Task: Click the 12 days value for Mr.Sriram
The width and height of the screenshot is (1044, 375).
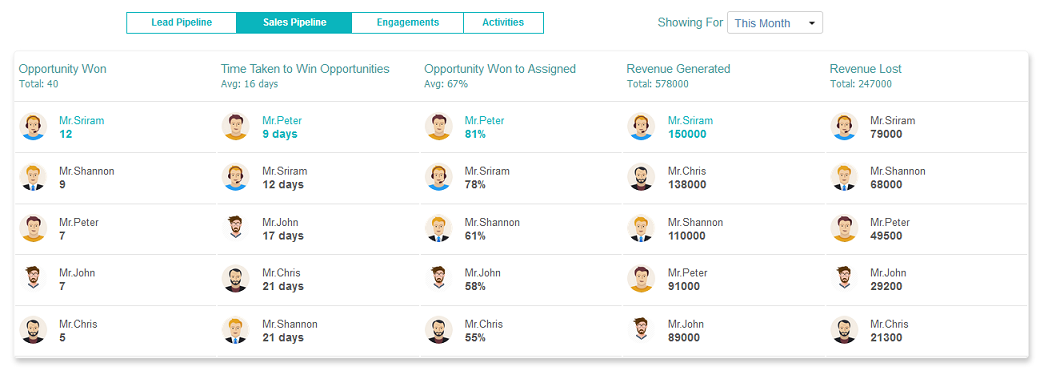Action: [282, 185]
